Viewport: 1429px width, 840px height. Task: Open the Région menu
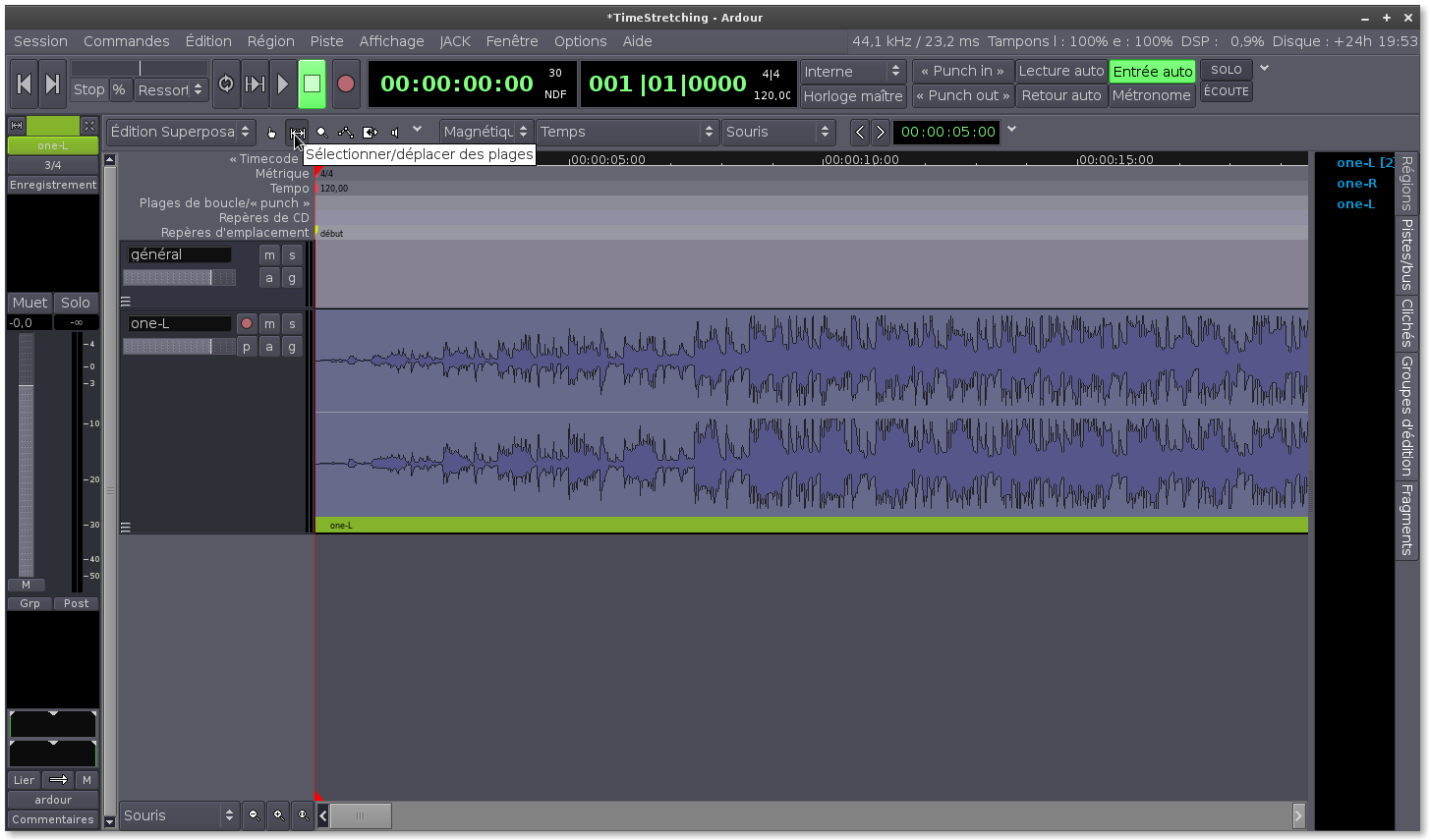tap(270, 41)
